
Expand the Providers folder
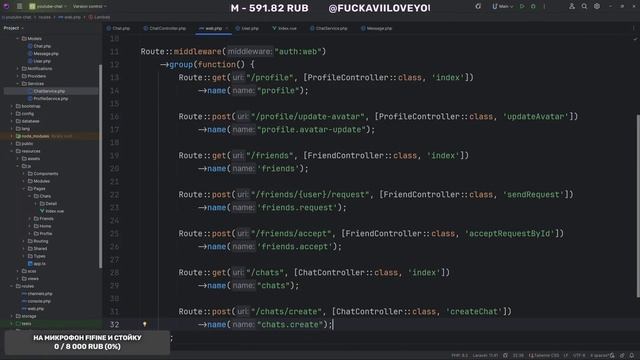point(18,76)
